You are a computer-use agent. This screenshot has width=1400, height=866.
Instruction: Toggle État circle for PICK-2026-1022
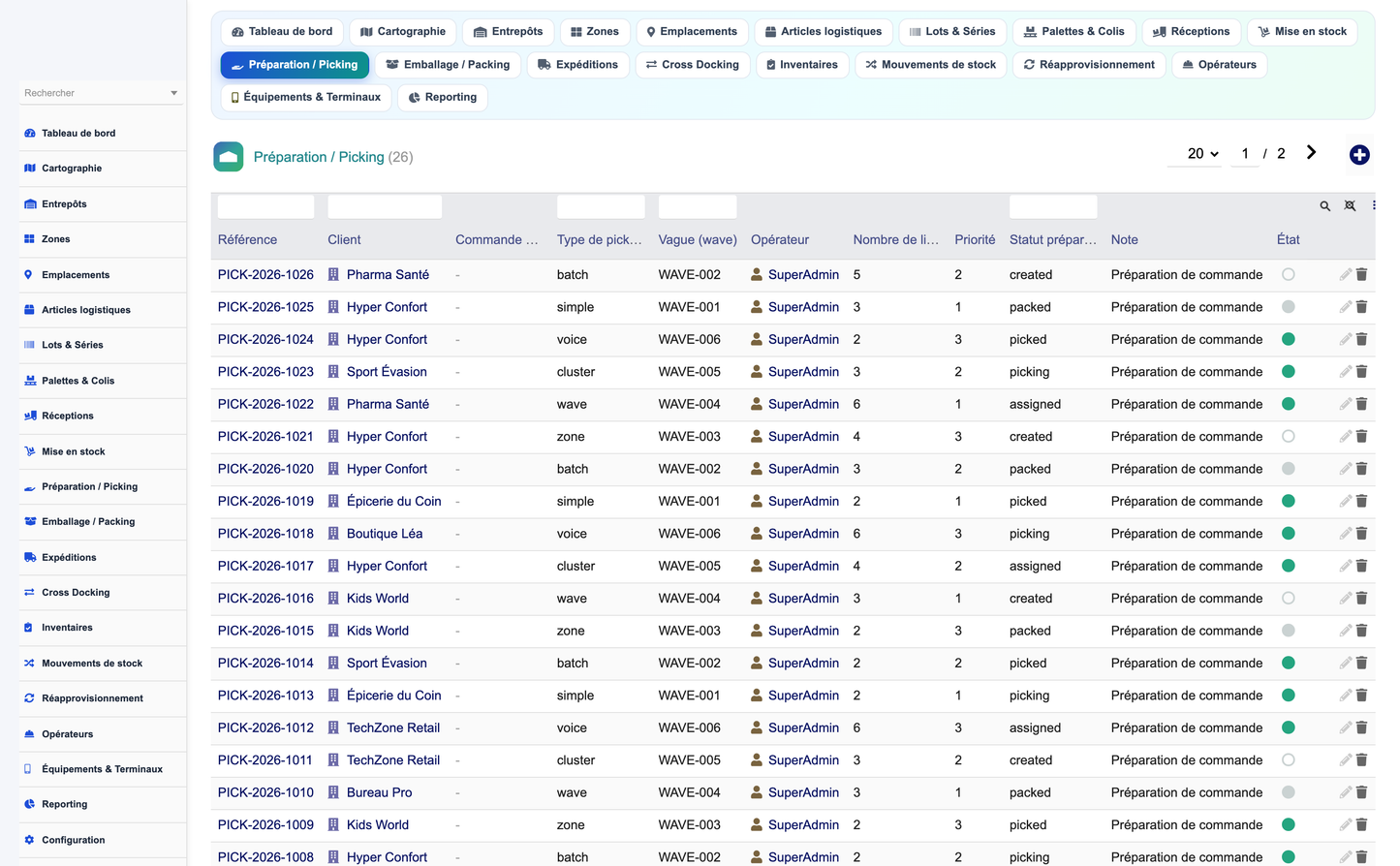click(x=1289, y=404)
